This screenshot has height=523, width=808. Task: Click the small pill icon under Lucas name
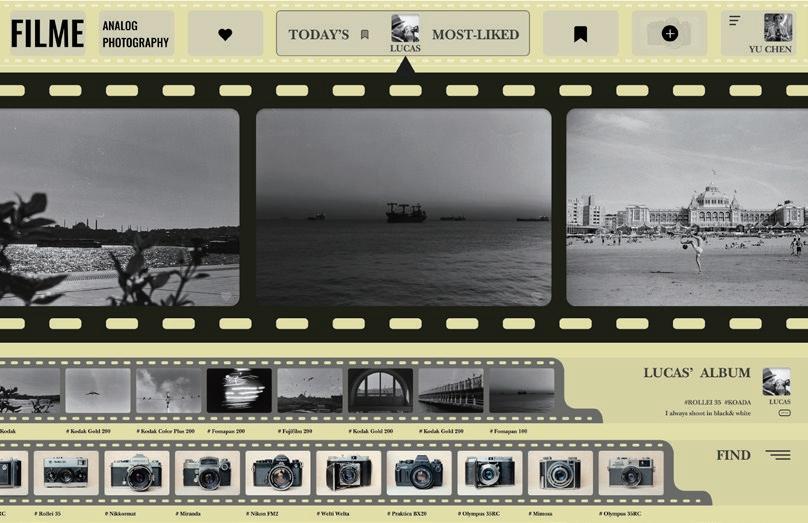[784, 412]
